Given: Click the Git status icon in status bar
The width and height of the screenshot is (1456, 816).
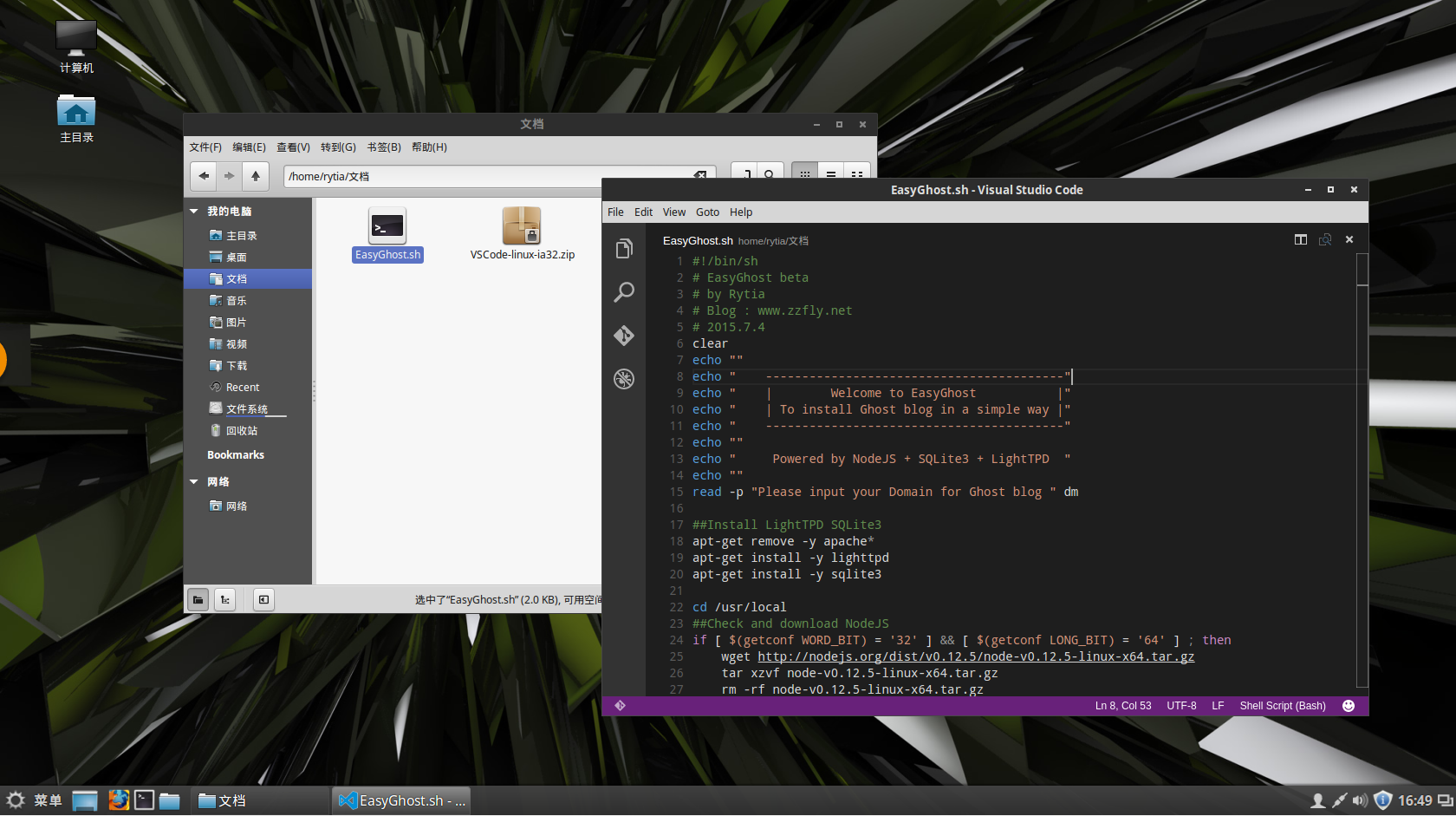Looking at the screenshot, I should click(621, 706).
